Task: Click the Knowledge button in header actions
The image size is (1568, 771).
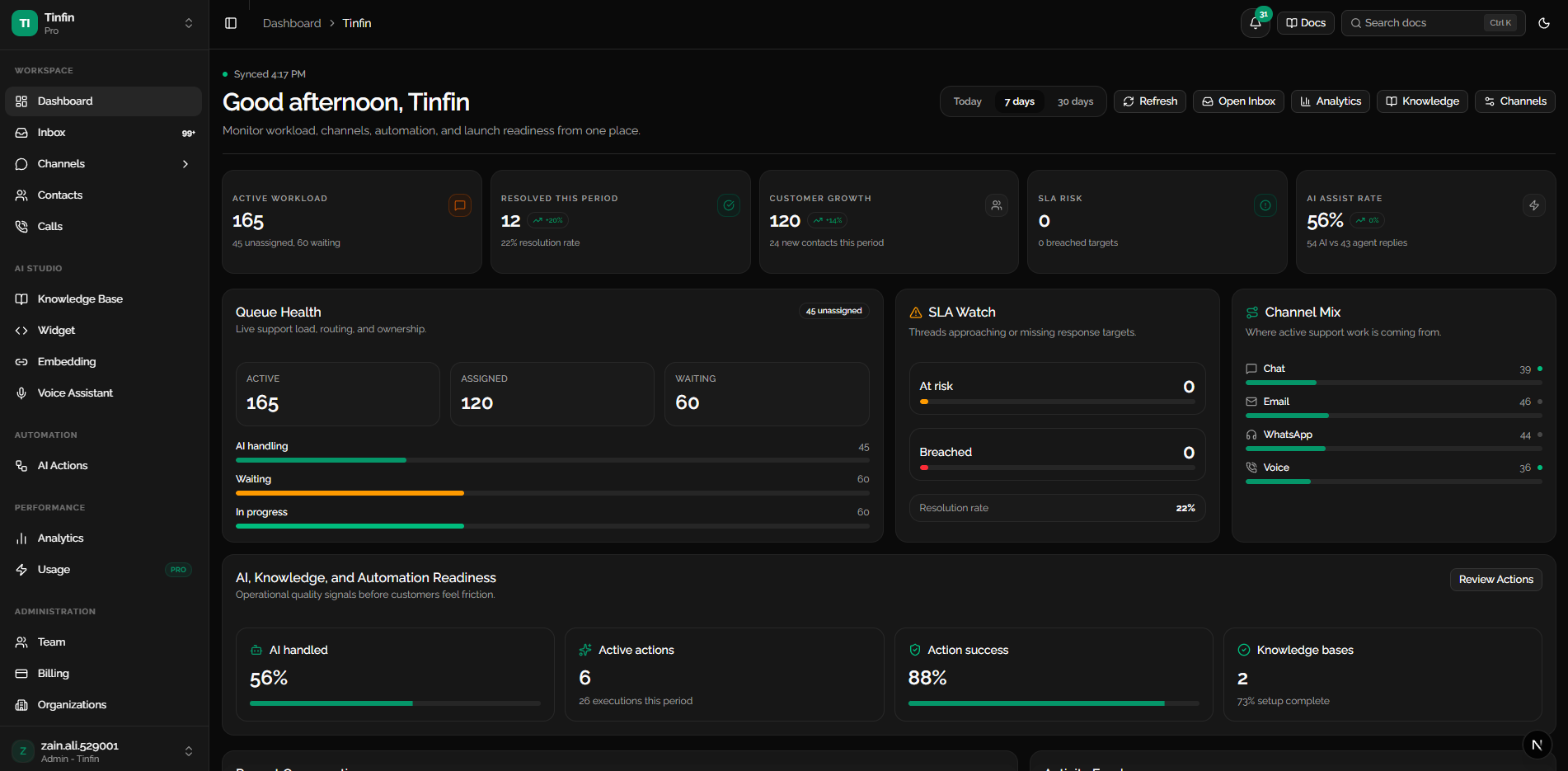Action: pyautogui.click(x=1422, y=101)
